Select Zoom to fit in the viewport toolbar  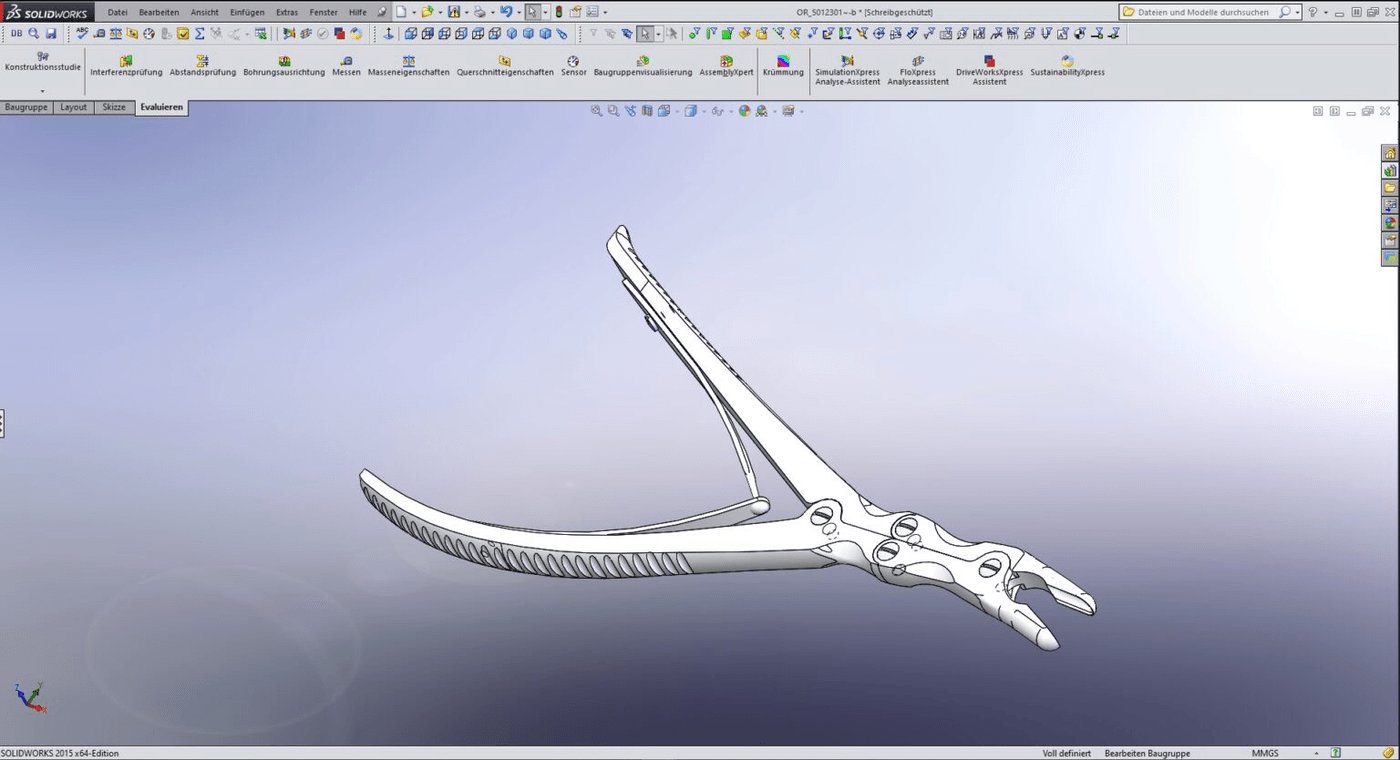(x=596, y=111)
